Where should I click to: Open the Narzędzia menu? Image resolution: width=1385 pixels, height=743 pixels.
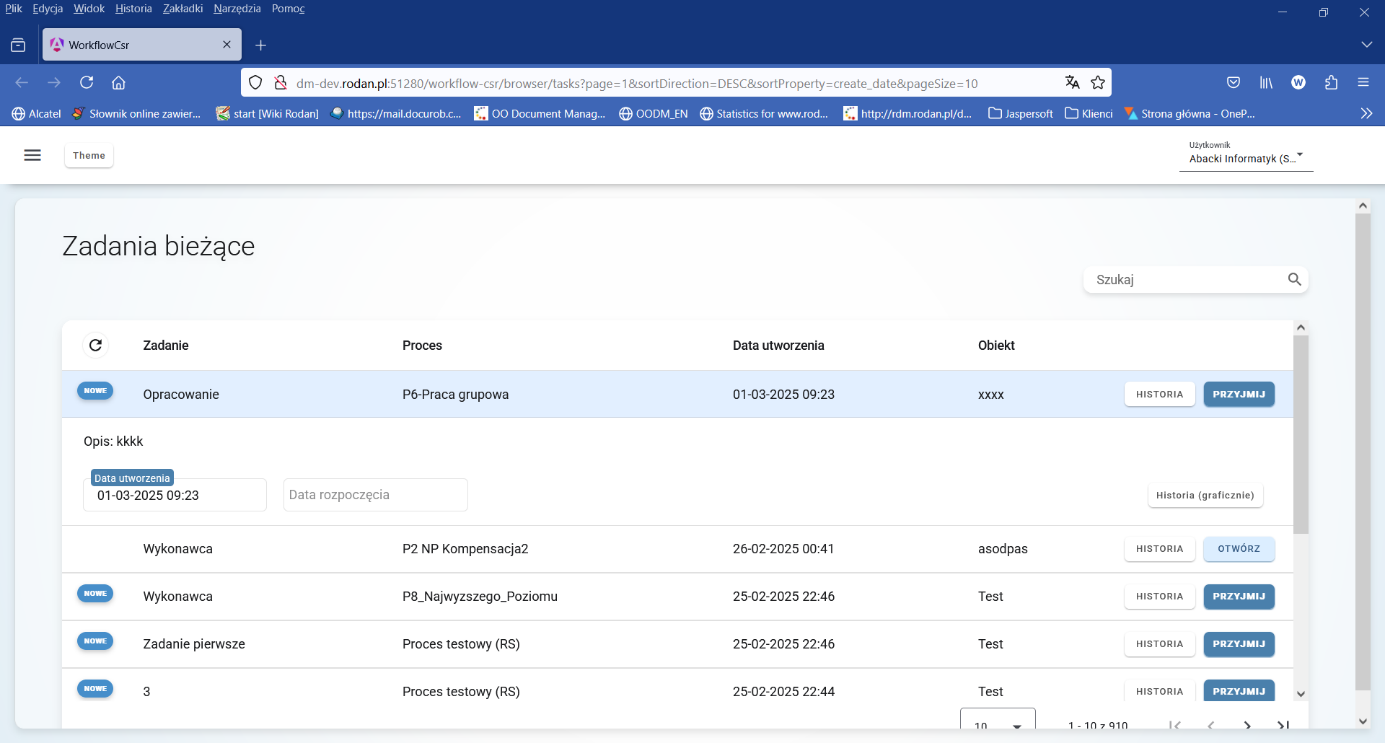236,8
